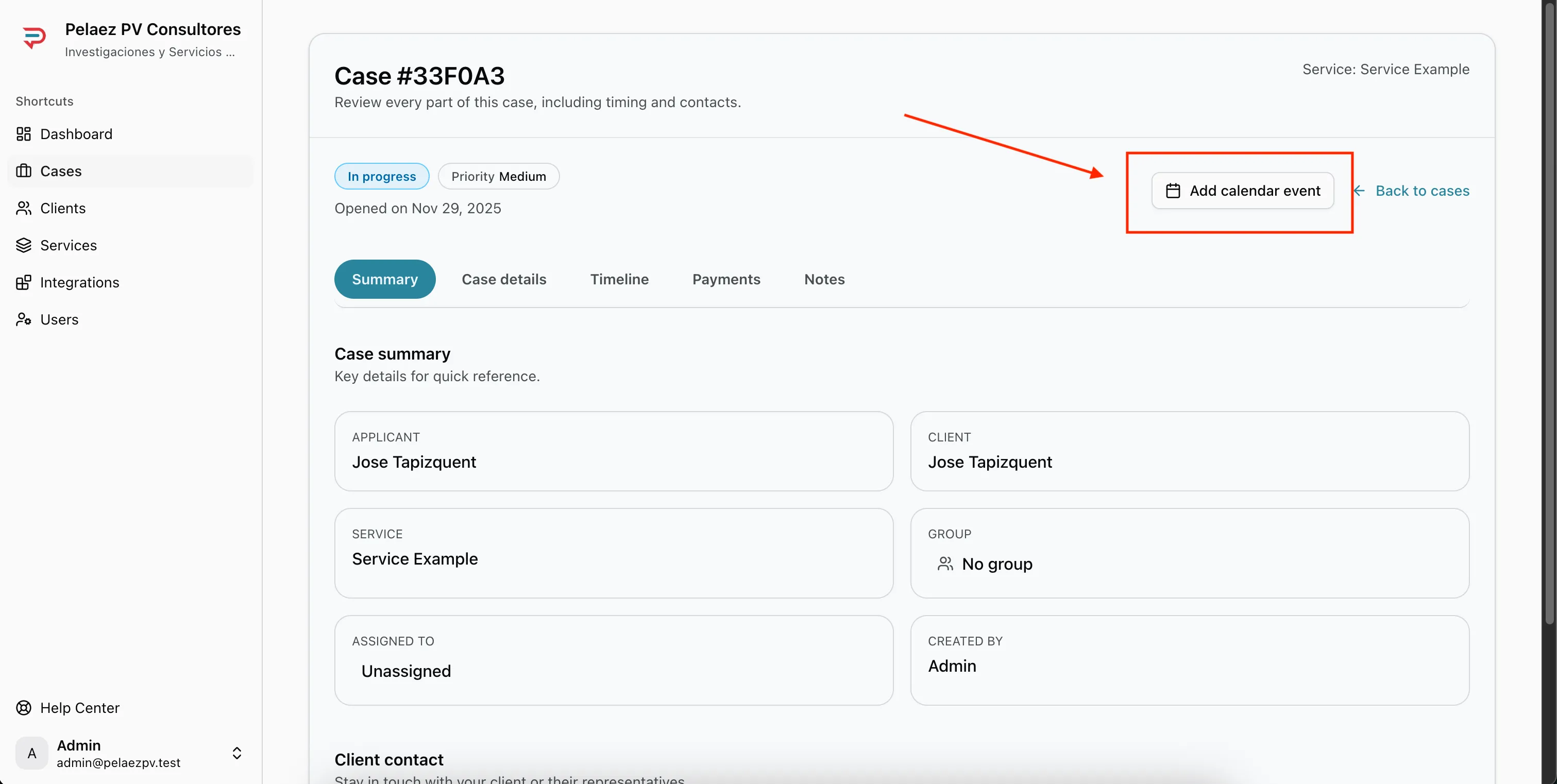Switch to the Case details tab
The width and height of the screenshot is (1557, 784).
(x=504, y=279)
